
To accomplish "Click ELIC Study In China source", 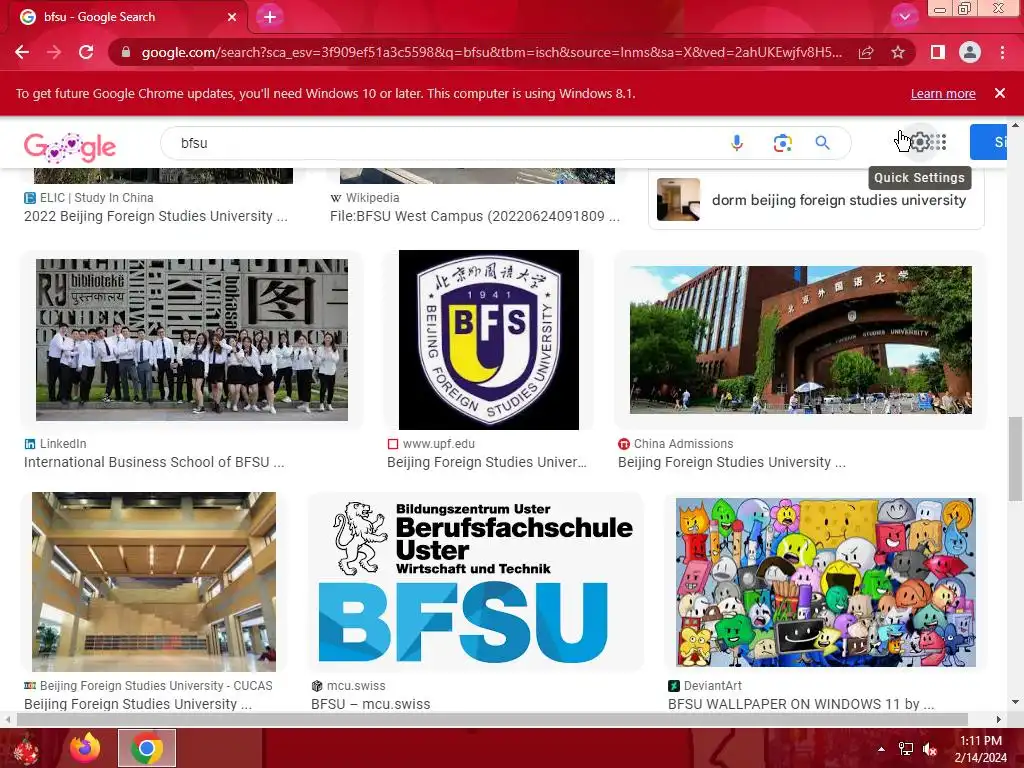I will [96, 198].
